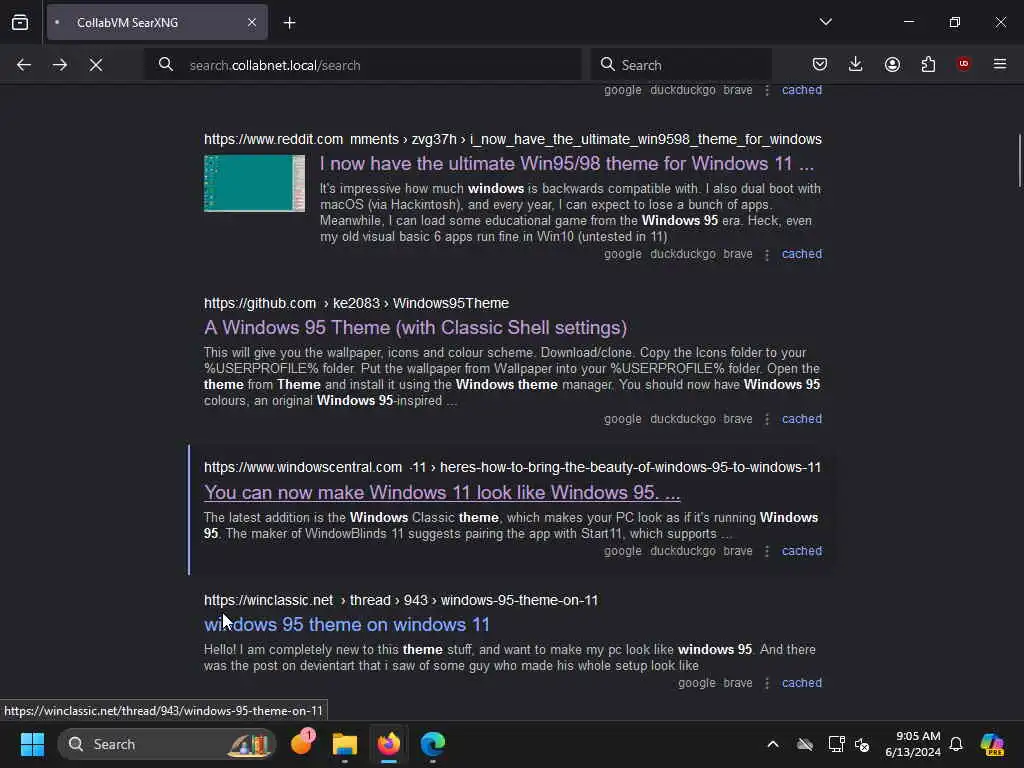1024x768 pixels.
Task: Show hidden system tray icons
Action: point(773,744)
